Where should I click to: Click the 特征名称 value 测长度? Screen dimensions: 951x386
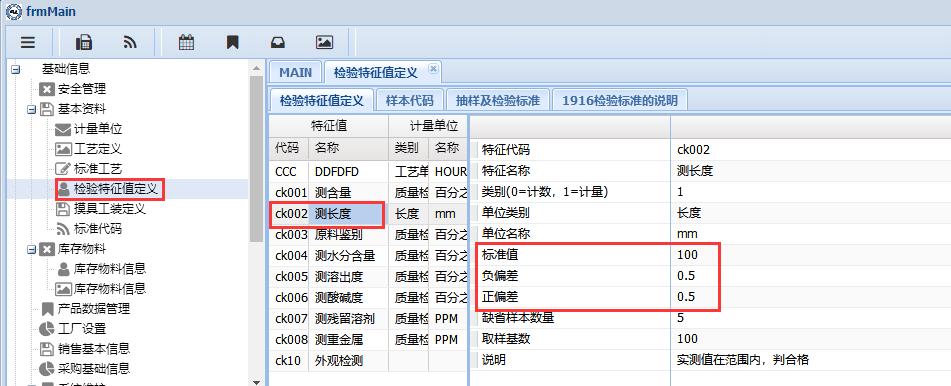click(694, 171)
